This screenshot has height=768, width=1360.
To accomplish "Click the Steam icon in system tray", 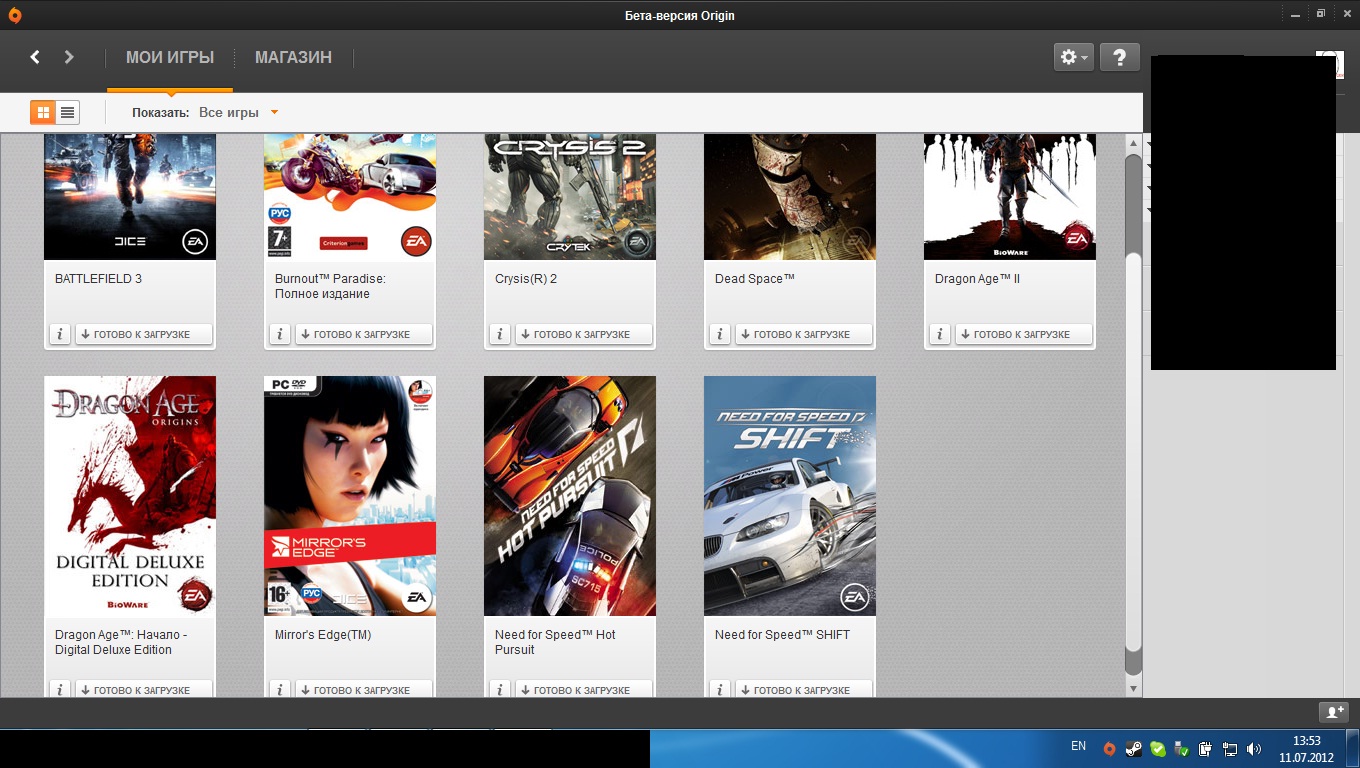I will pyautogui.click(x=1133, y=748).
